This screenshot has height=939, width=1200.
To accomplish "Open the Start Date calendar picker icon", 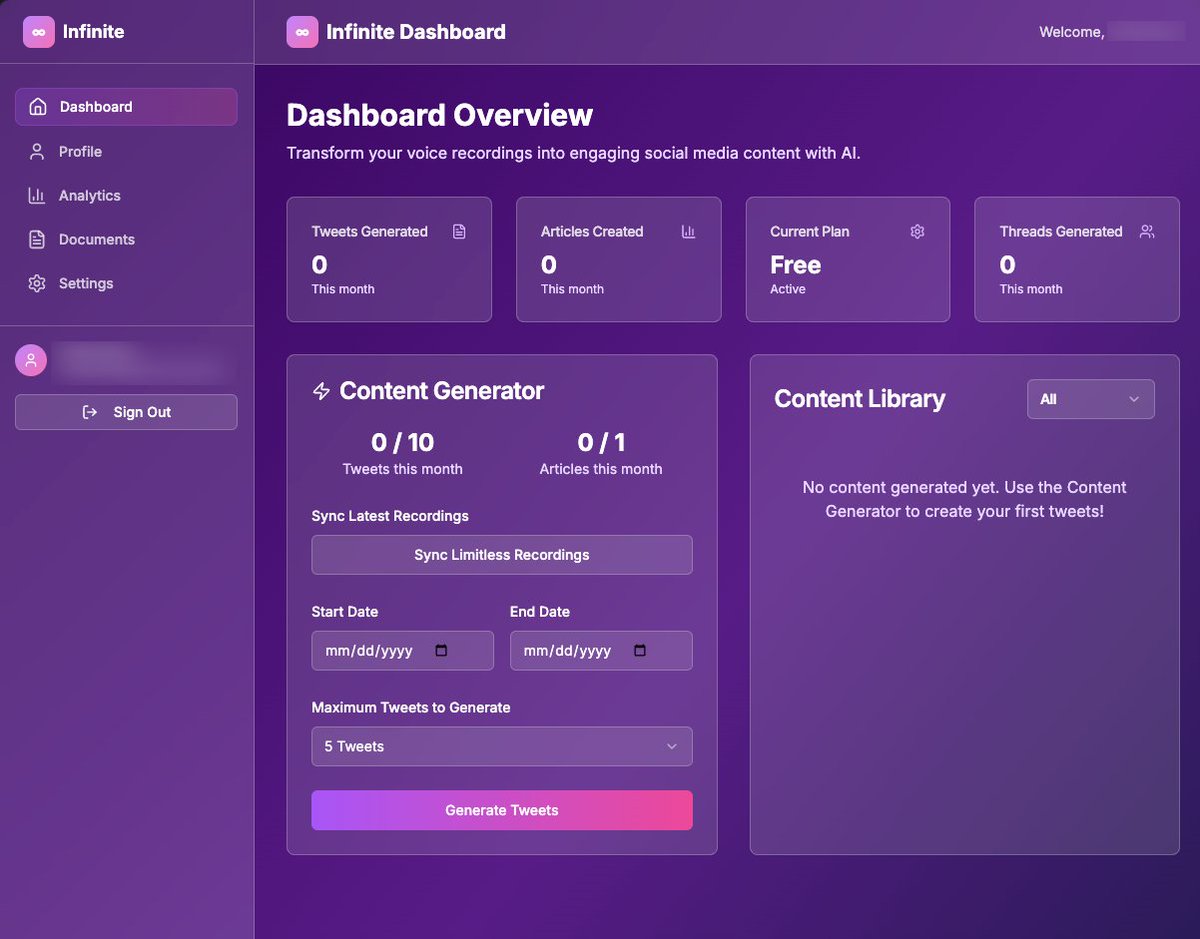I will pyautogui.click(x=442, y=650).
